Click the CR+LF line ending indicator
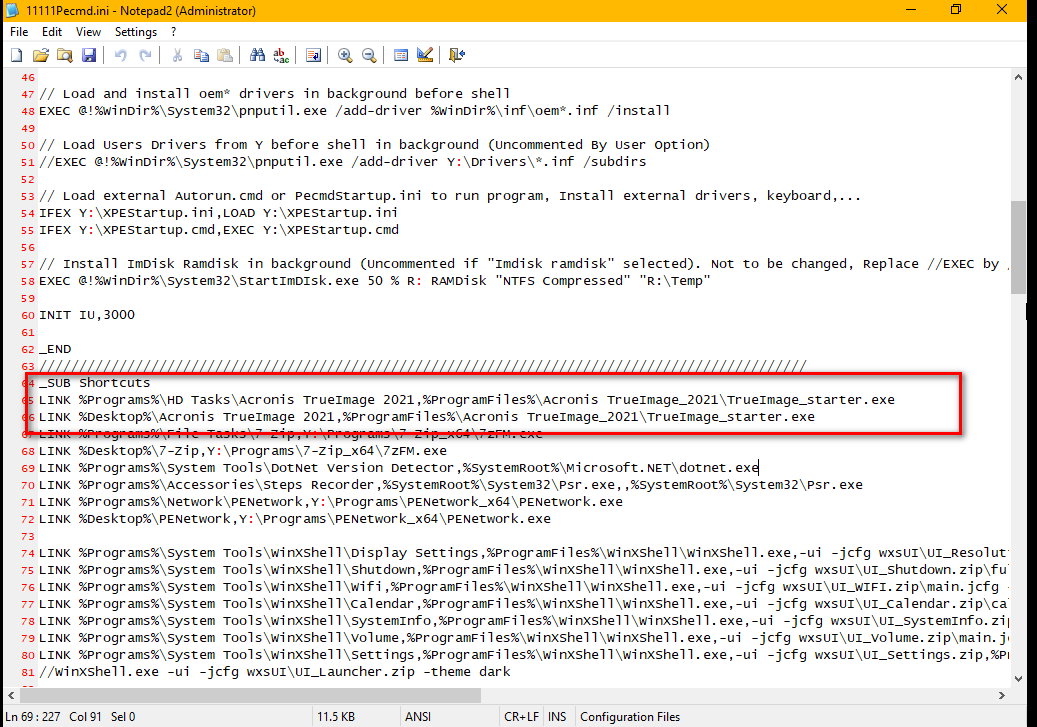This screenshot has width=1037, height=727. [521, 716]
